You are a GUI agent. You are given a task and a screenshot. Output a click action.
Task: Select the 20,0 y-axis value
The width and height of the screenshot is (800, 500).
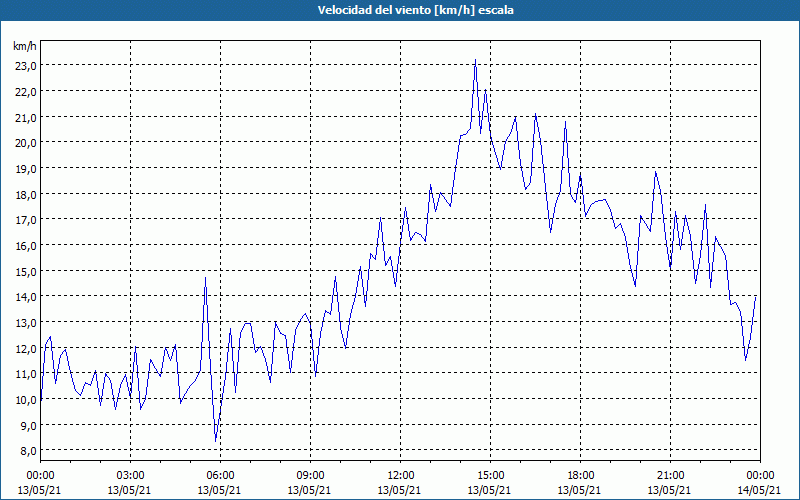tap(25, 143)
